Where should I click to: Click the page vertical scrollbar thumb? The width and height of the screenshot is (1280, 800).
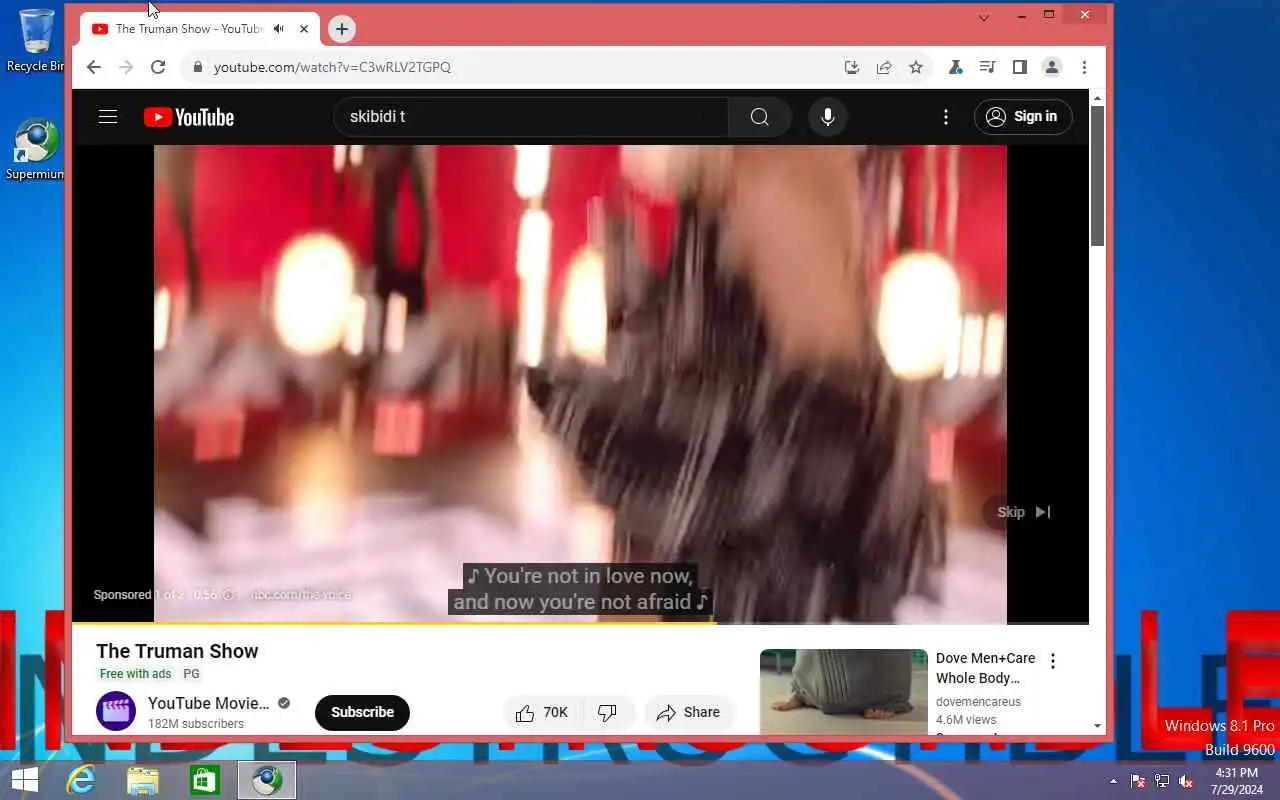(1097, 175)
